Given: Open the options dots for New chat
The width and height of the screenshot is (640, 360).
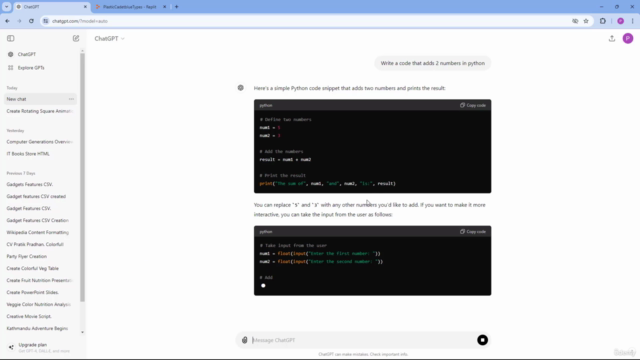Looking at the screenshot, I should coord(71,99).
